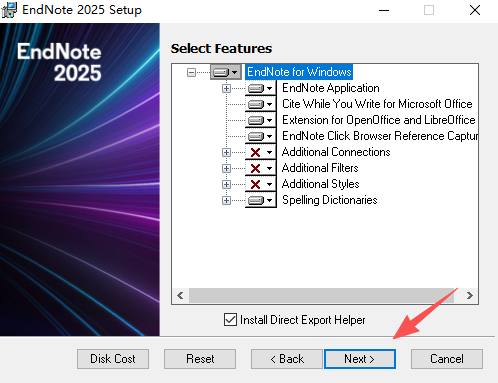Viewport: 498px width, 383px height.
Task: Click the EndNote setup installer icon in the title bar
Action: (9, 10)
